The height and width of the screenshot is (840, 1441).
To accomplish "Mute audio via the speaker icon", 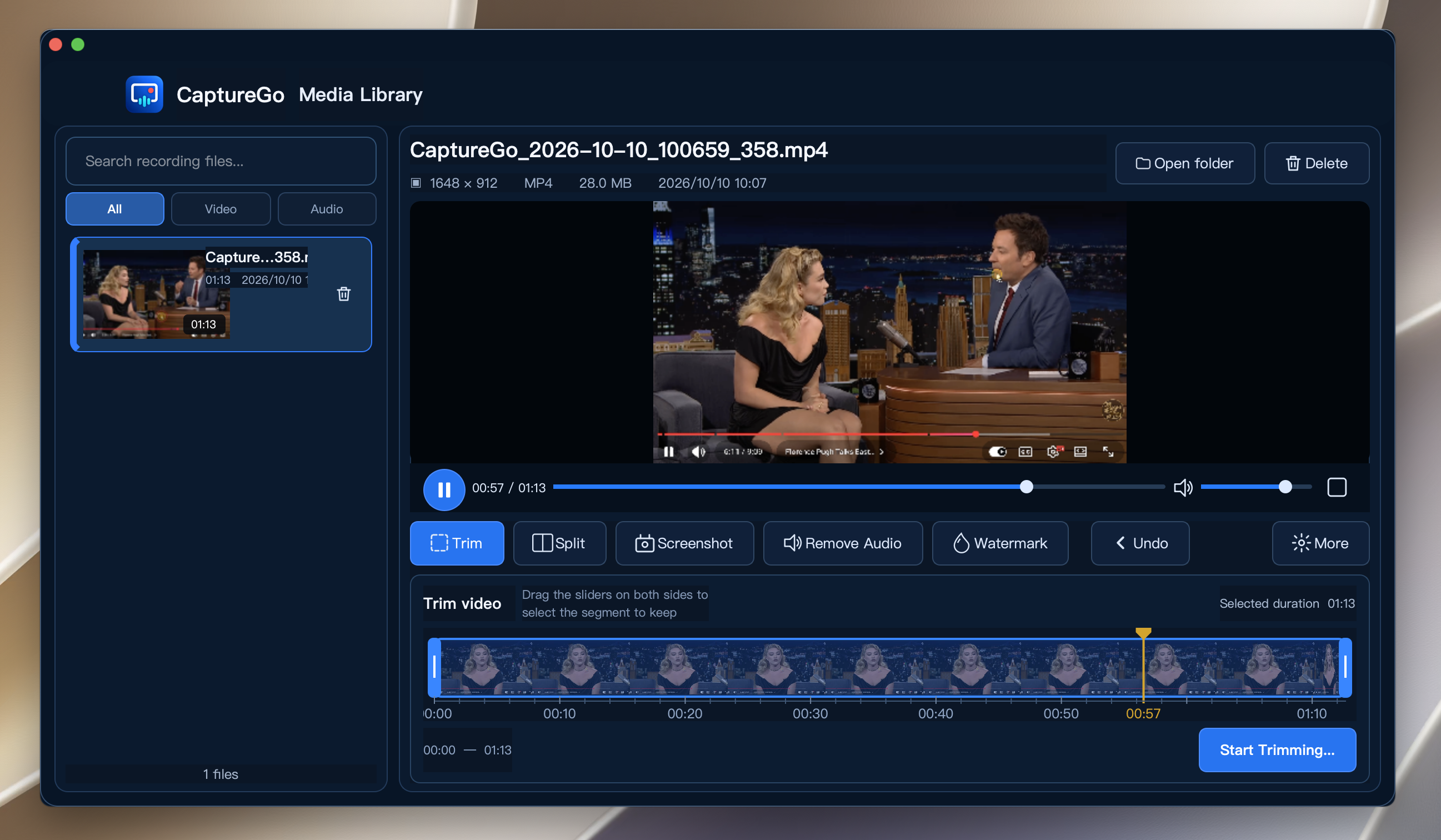I will pos(1183,488).
